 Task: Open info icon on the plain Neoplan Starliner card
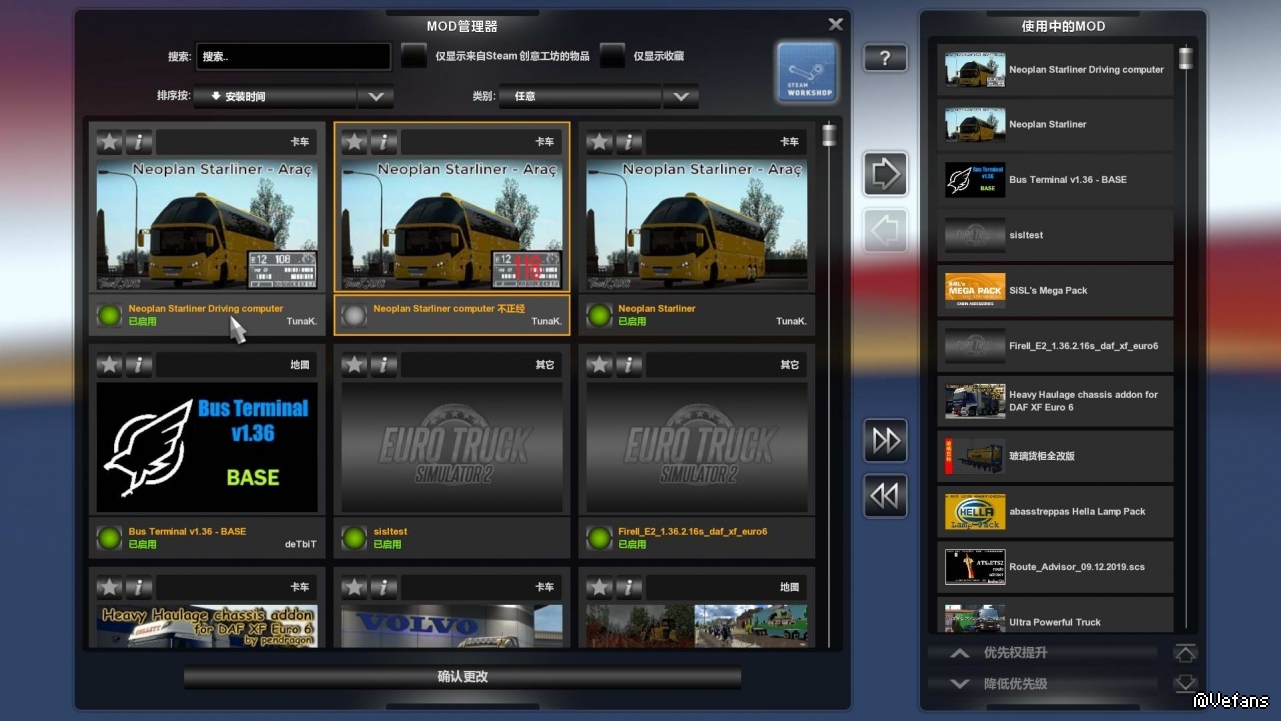629,142
